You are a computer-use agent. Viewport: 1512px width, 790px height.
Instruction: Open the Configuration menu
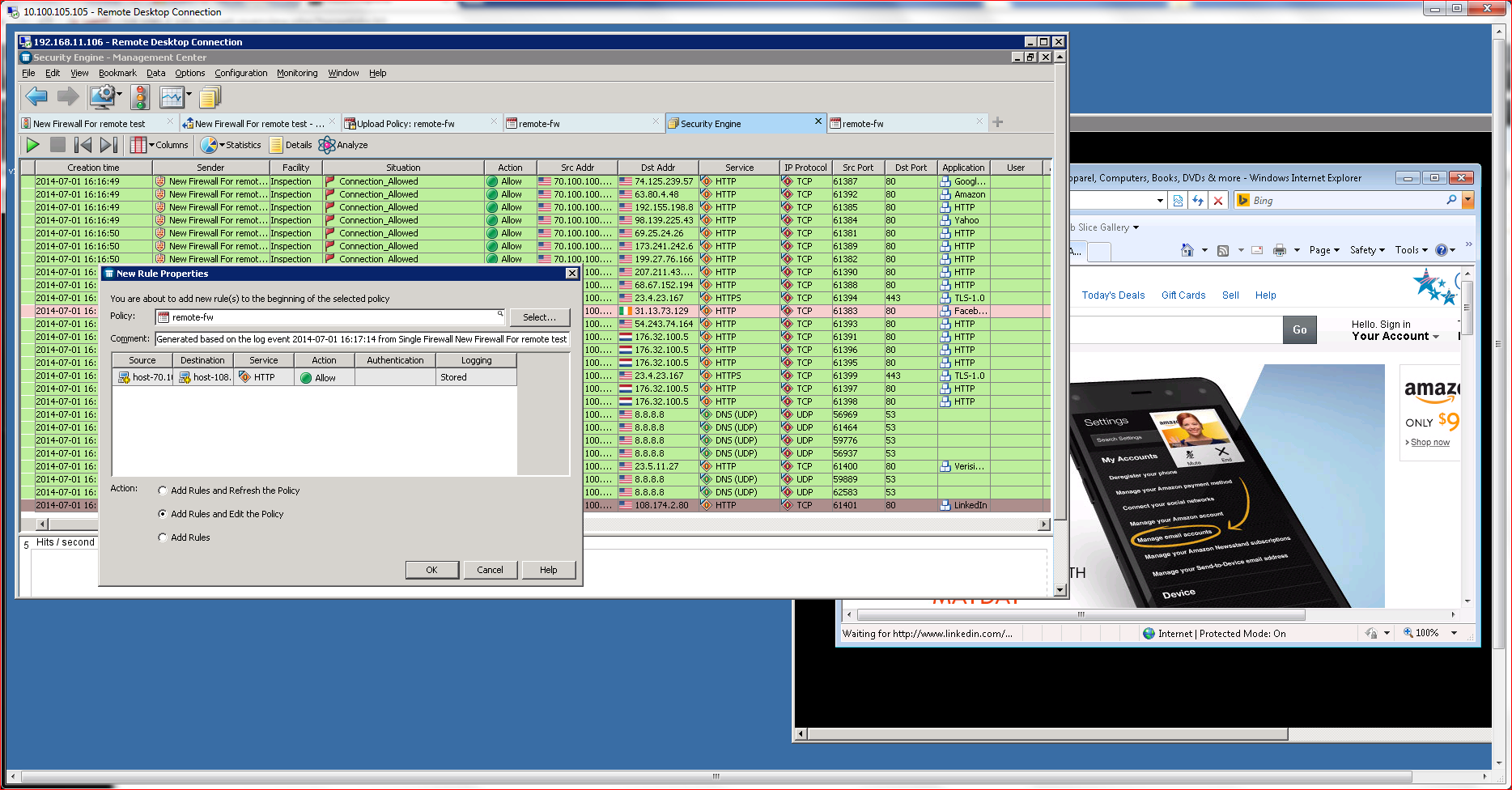(240, 73)
